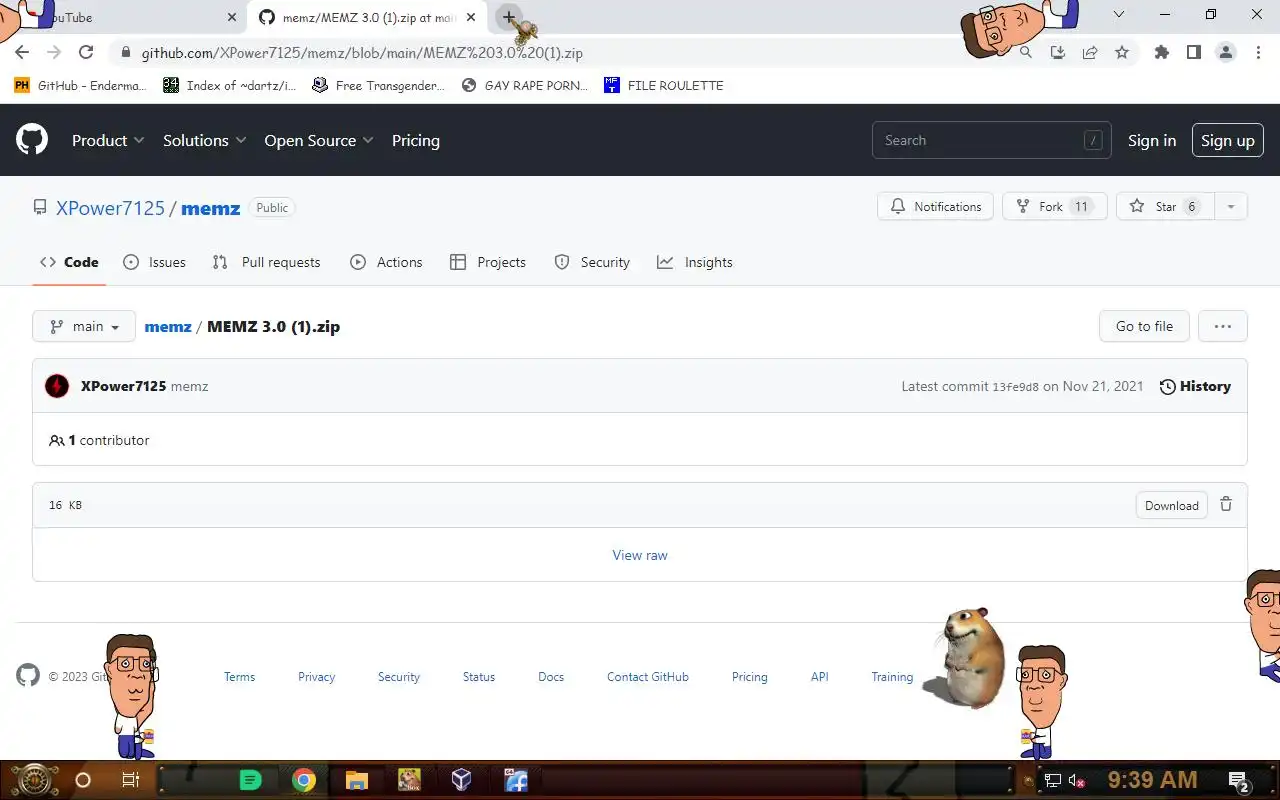
Task: Star the repository with Star button
Action: [1165, 207]
